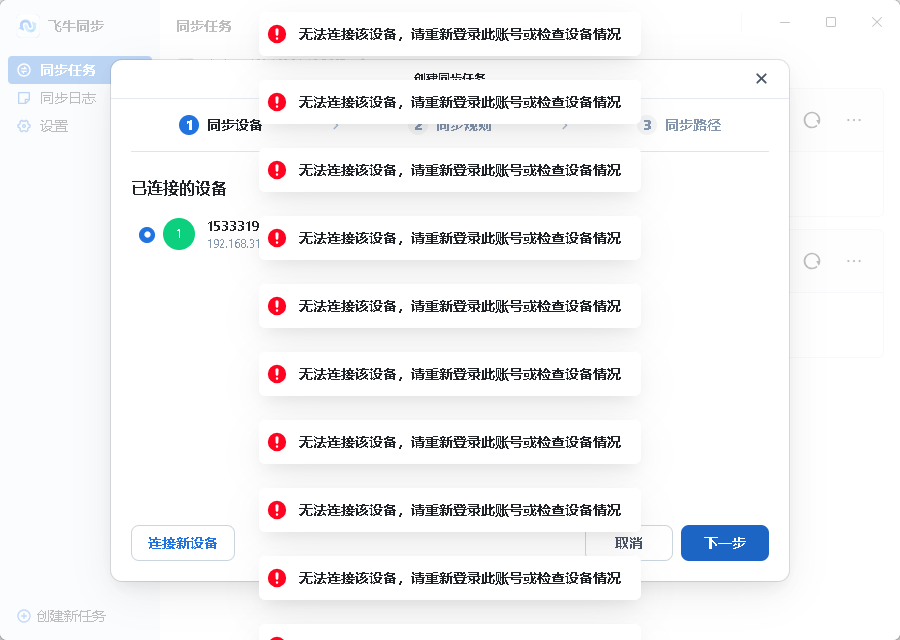This screenshot has height=640, width=900.
Task: Click the 创建新任务 icon at bottom left
Action: pyautogui.click(x=22, y=616)
